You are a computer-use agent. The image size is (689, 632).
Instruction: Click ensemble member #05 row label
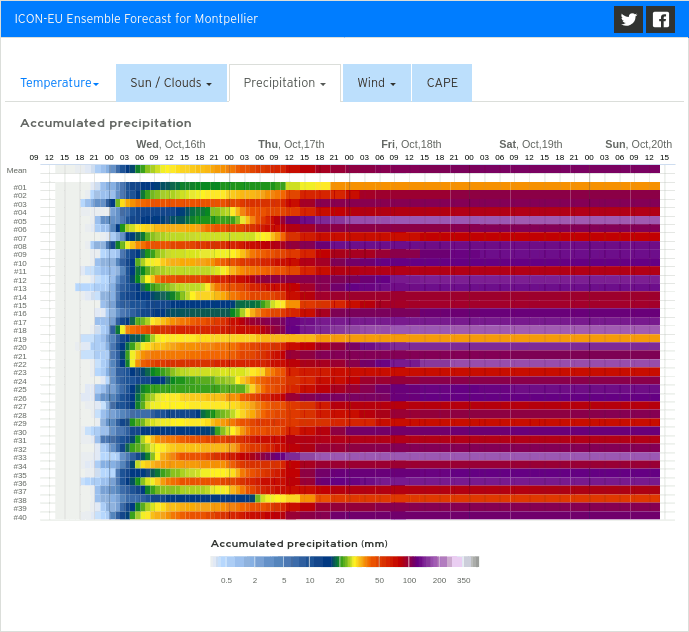(x=20, y=221)
